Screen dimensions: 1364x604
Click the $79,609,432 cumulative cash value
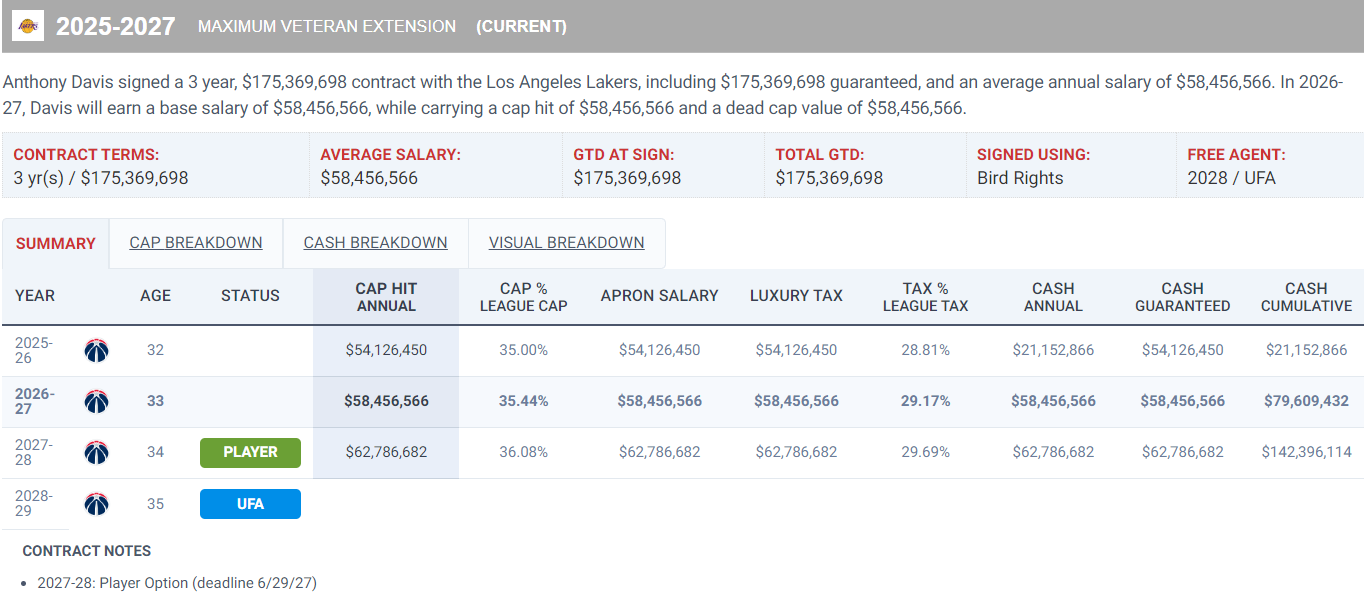[1306, 401]
